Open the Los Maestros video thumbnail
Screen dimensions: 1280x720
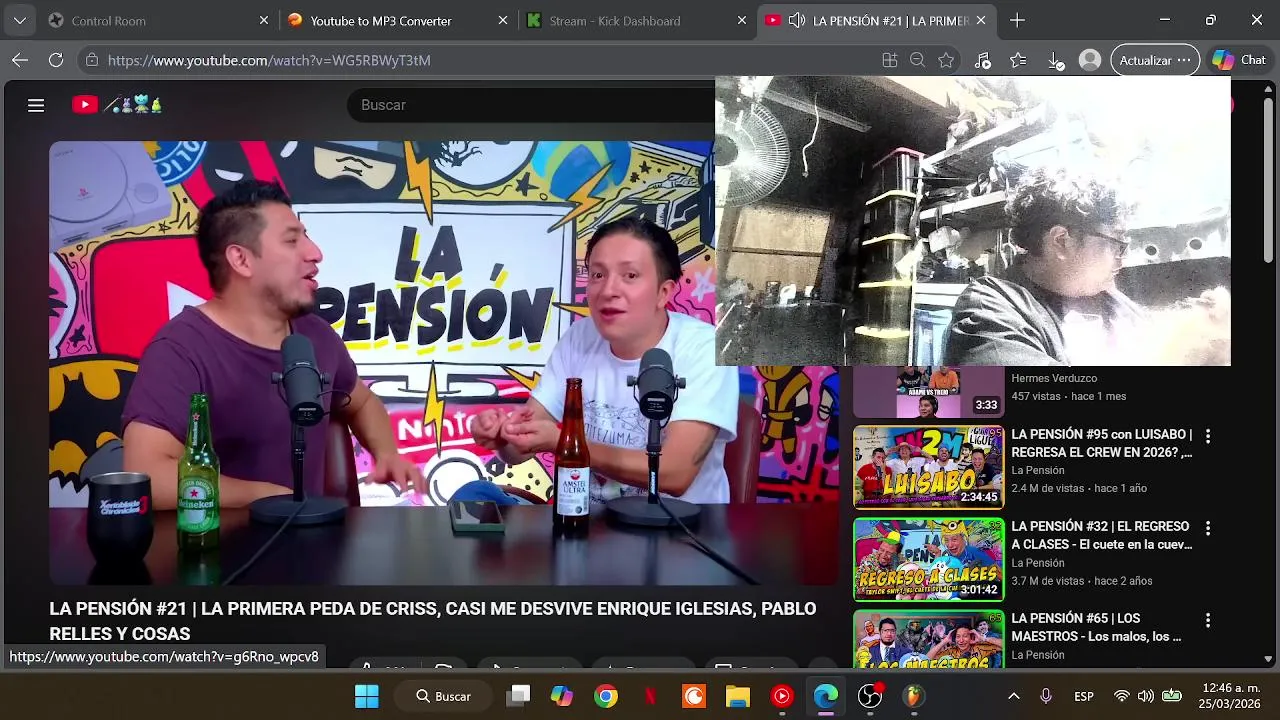click(x=928, y=639)
